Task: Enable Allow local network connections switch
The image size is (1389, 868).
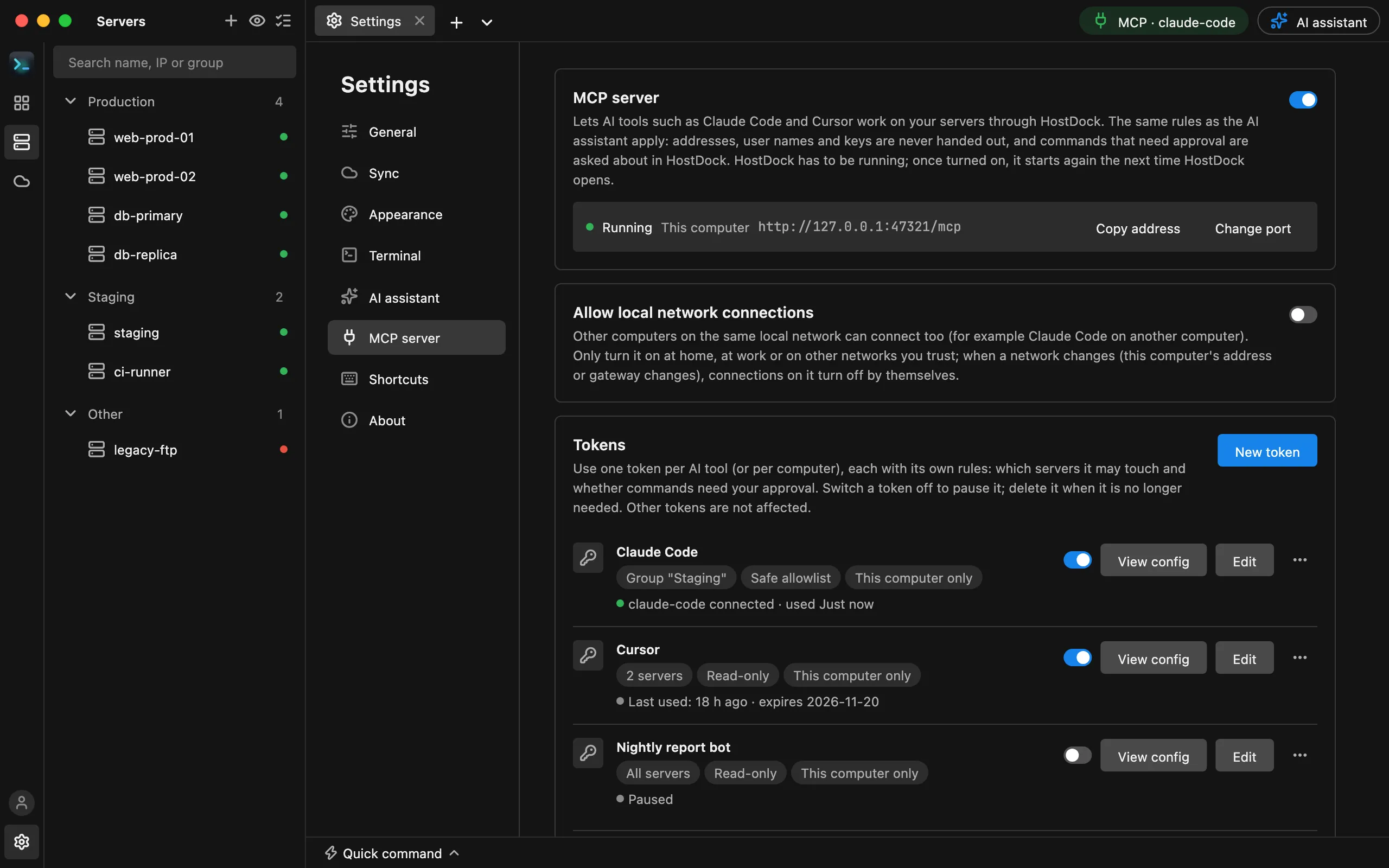Action: click(1303, 315)
